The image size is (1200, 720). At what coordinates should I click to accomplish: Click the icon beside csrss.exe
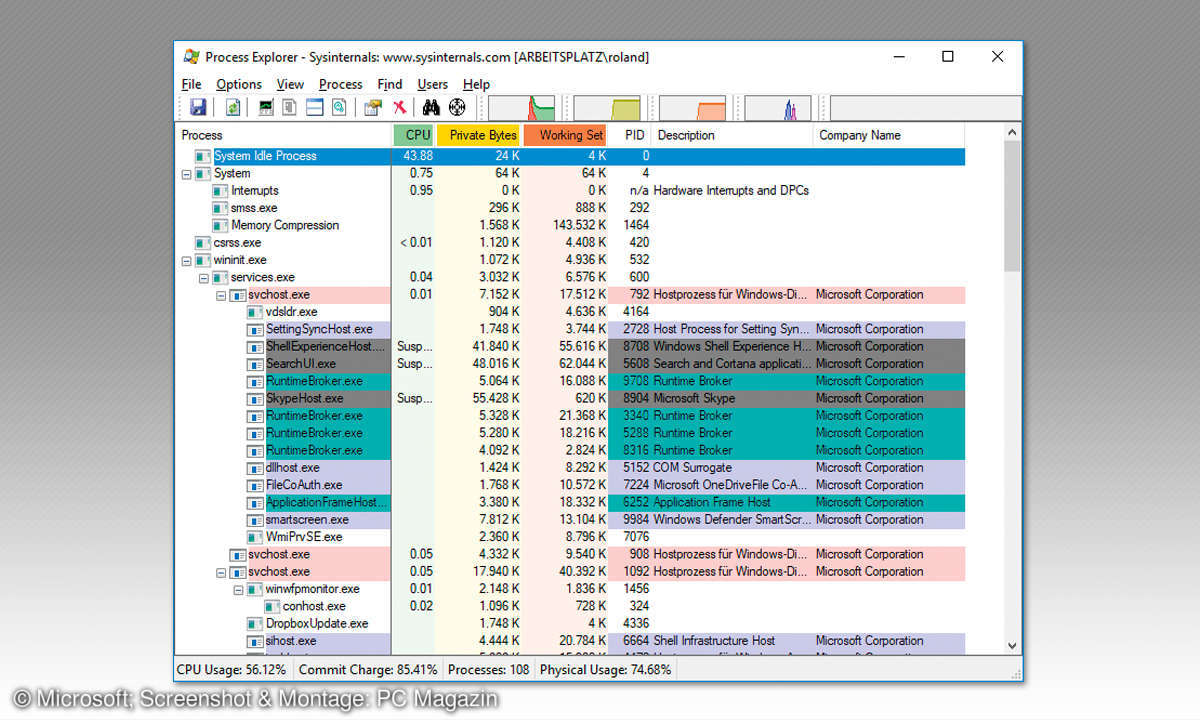[204, 243]
